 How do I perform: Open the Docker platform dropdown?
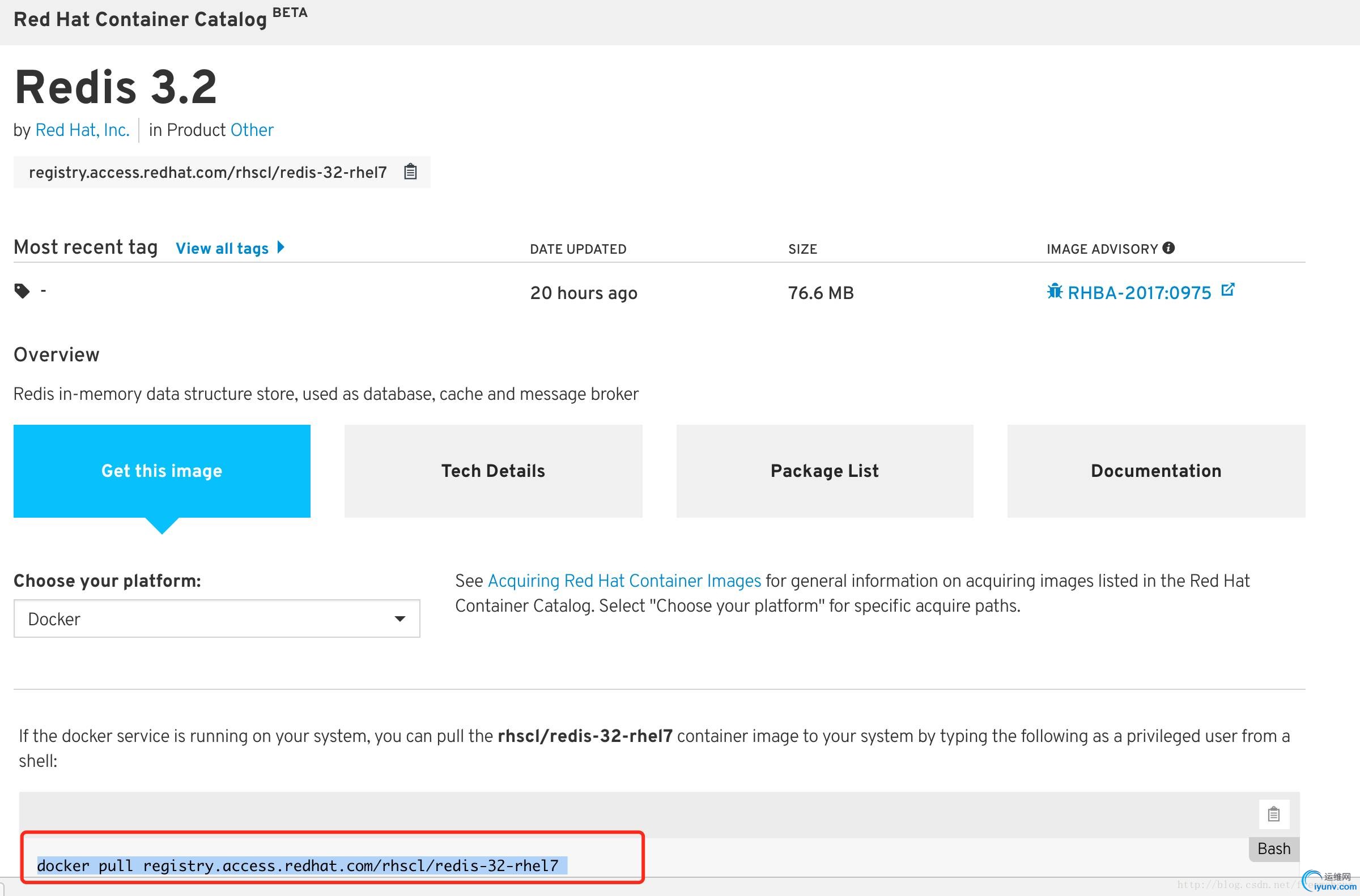[x=216, y=618]
